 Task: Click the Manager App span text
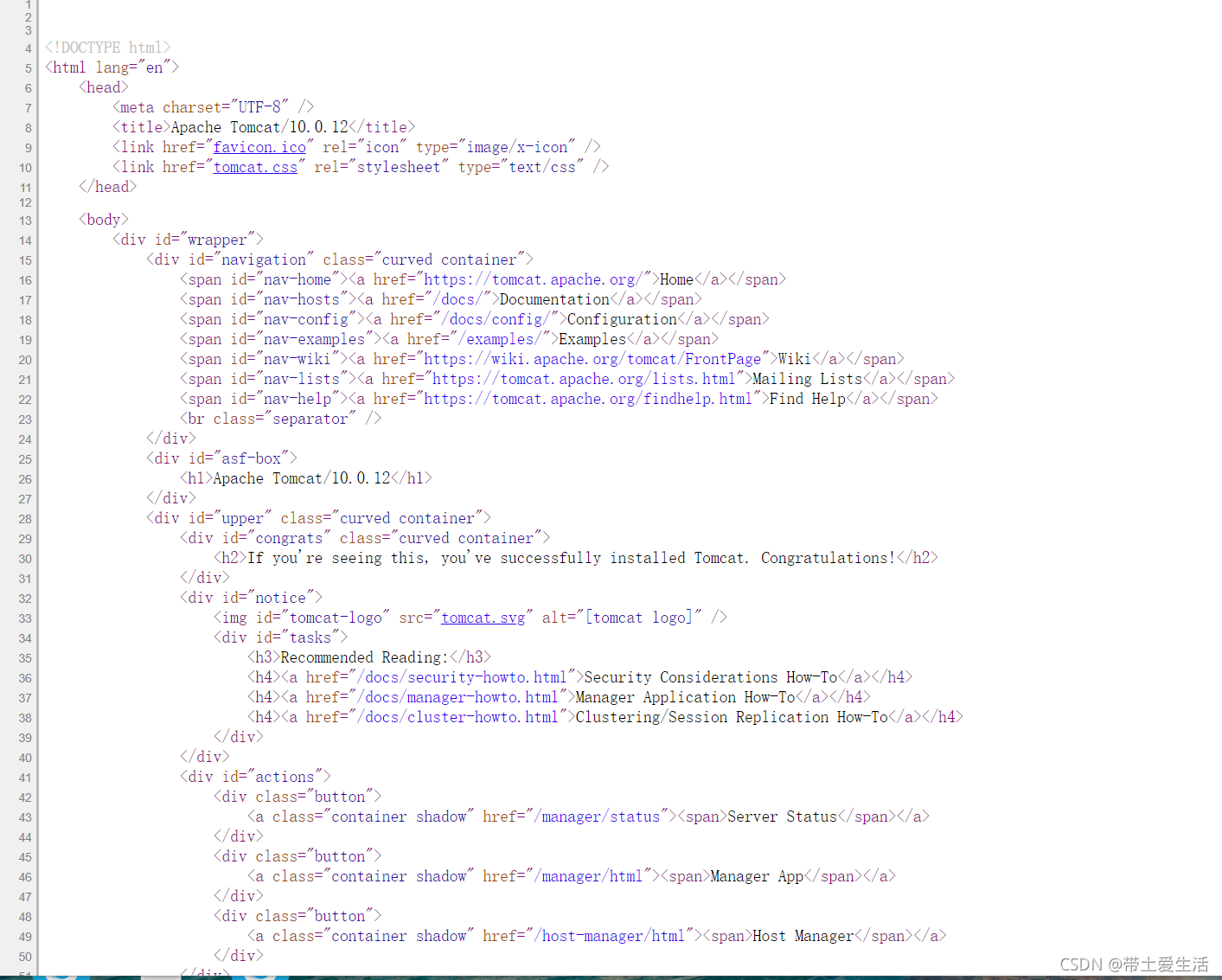click(758, 876)
